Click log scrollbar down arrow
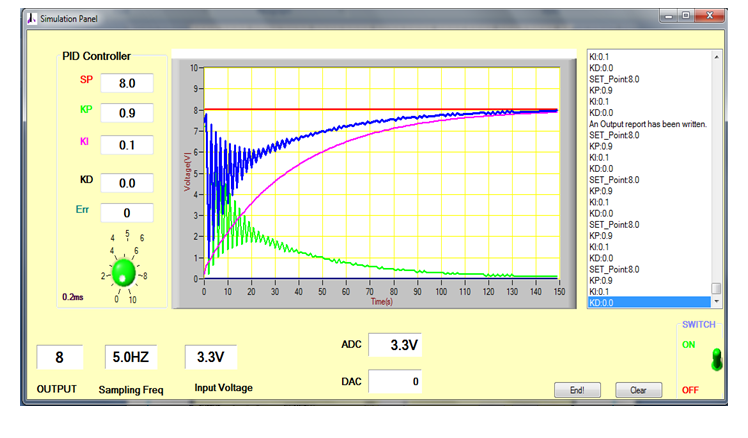 (716, 301)
